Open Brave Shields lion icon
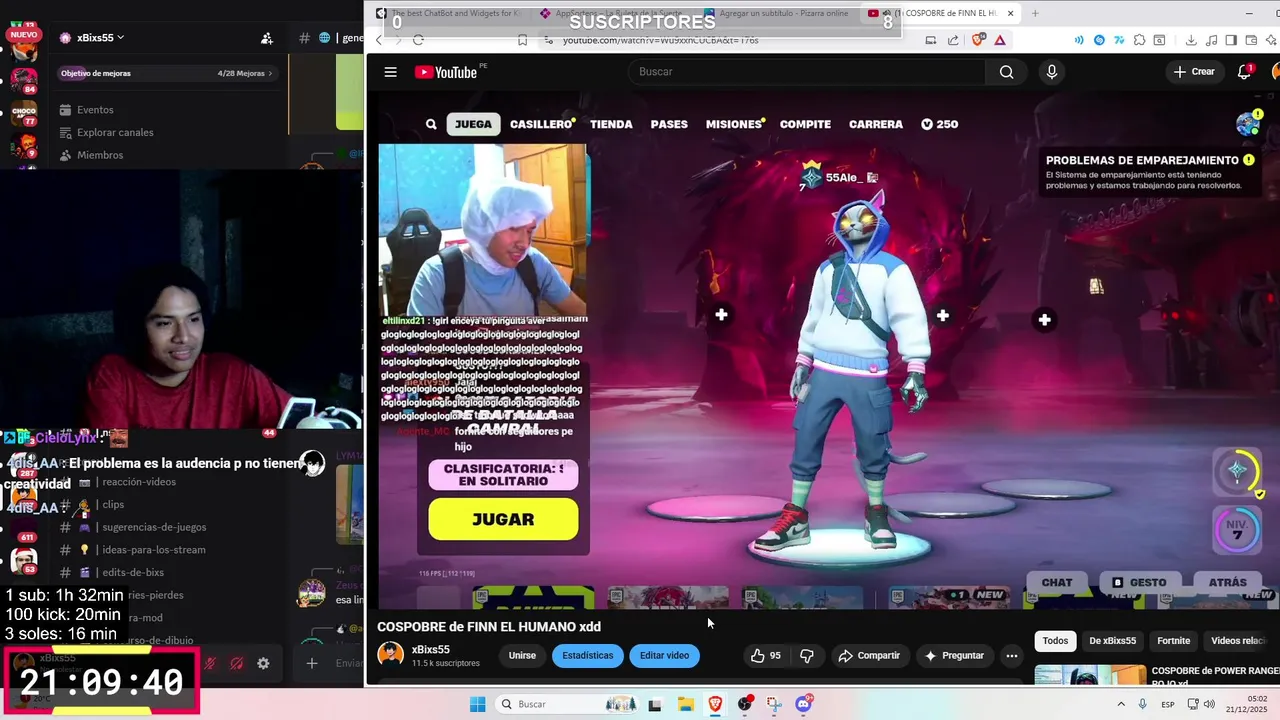The height and width of the screenshot is (720, 1280). pyautogui.click(x=978, y=40)
